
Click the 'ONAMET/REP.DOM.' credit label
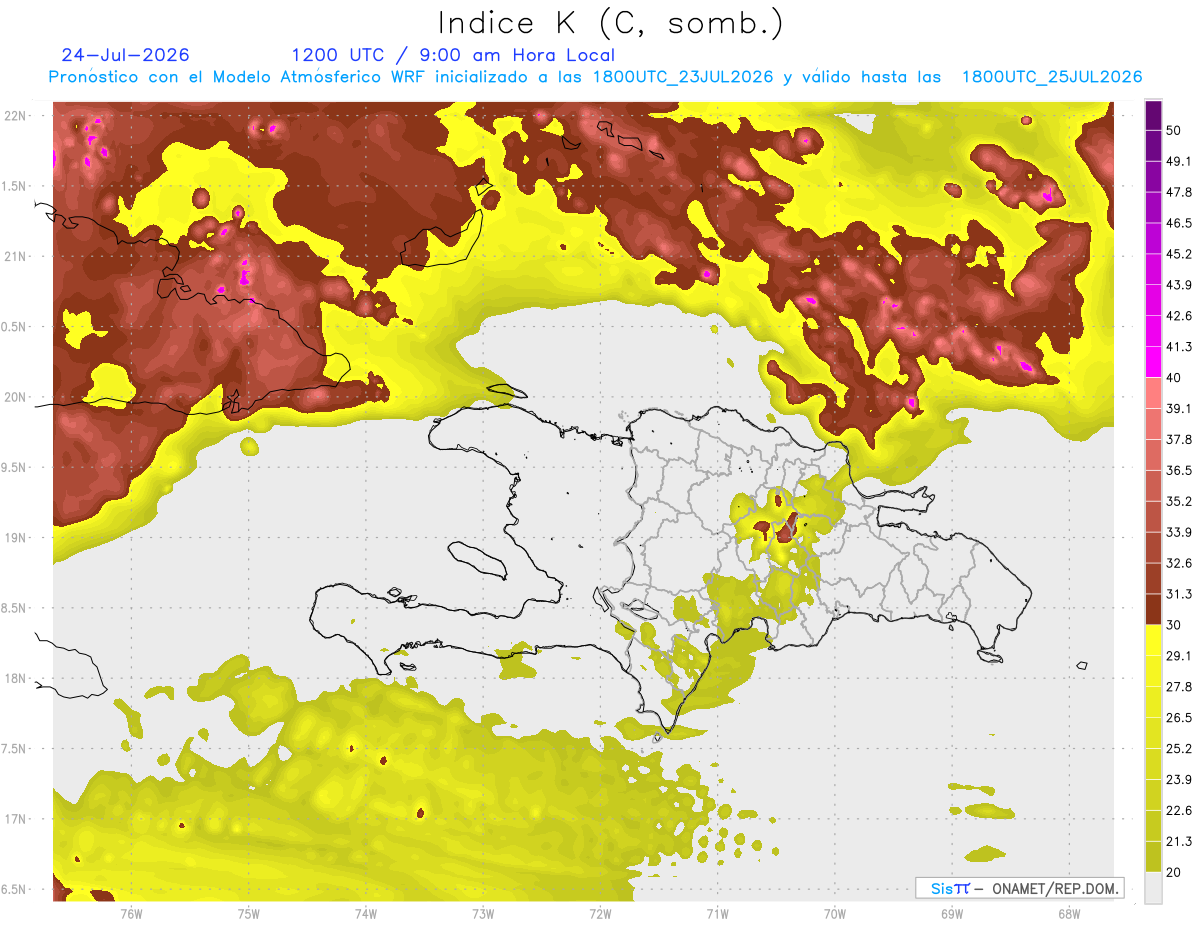(x=1055, y=888)
